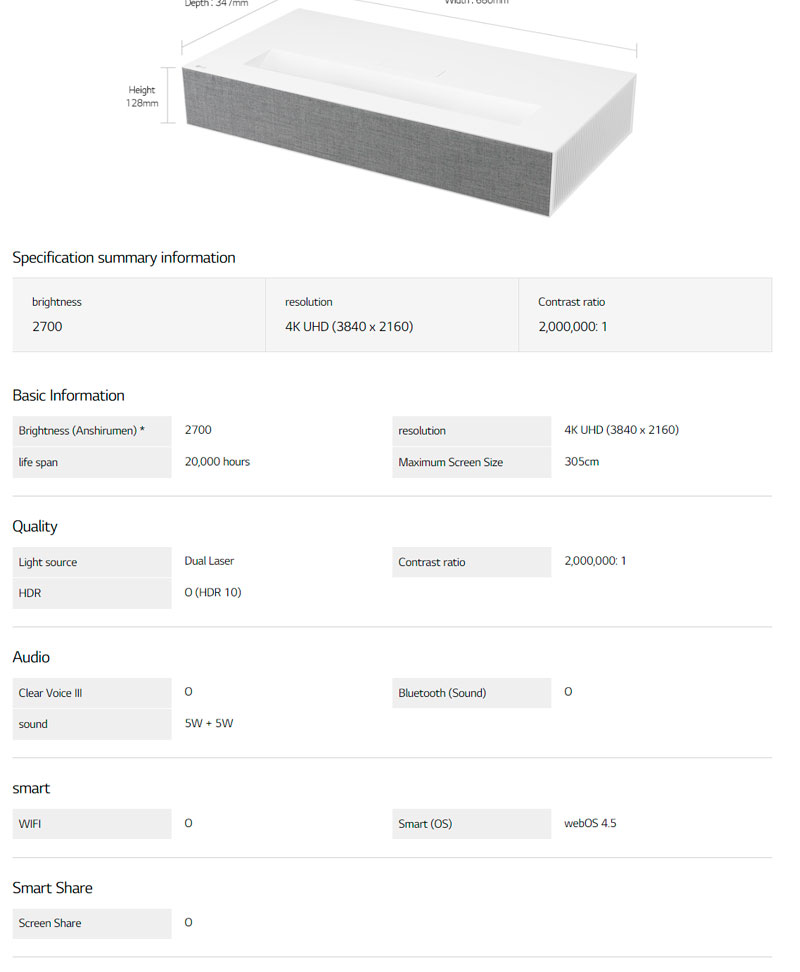Click the Quality section heading
The height and width of the screenshot is (972, 800).
pos(35,526)
